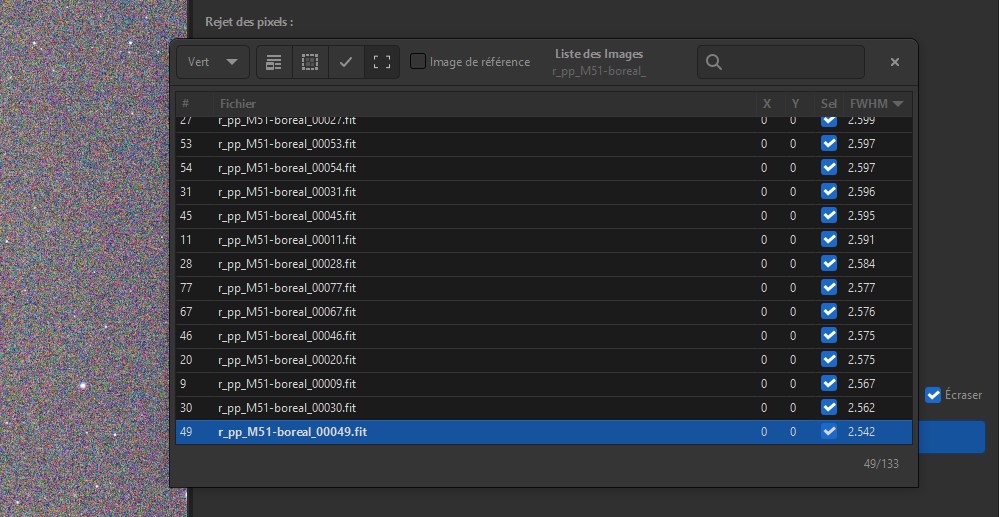
Task: Select the r_pp_M51-boreal_00077.fit file row
Action: pos(287,288)
